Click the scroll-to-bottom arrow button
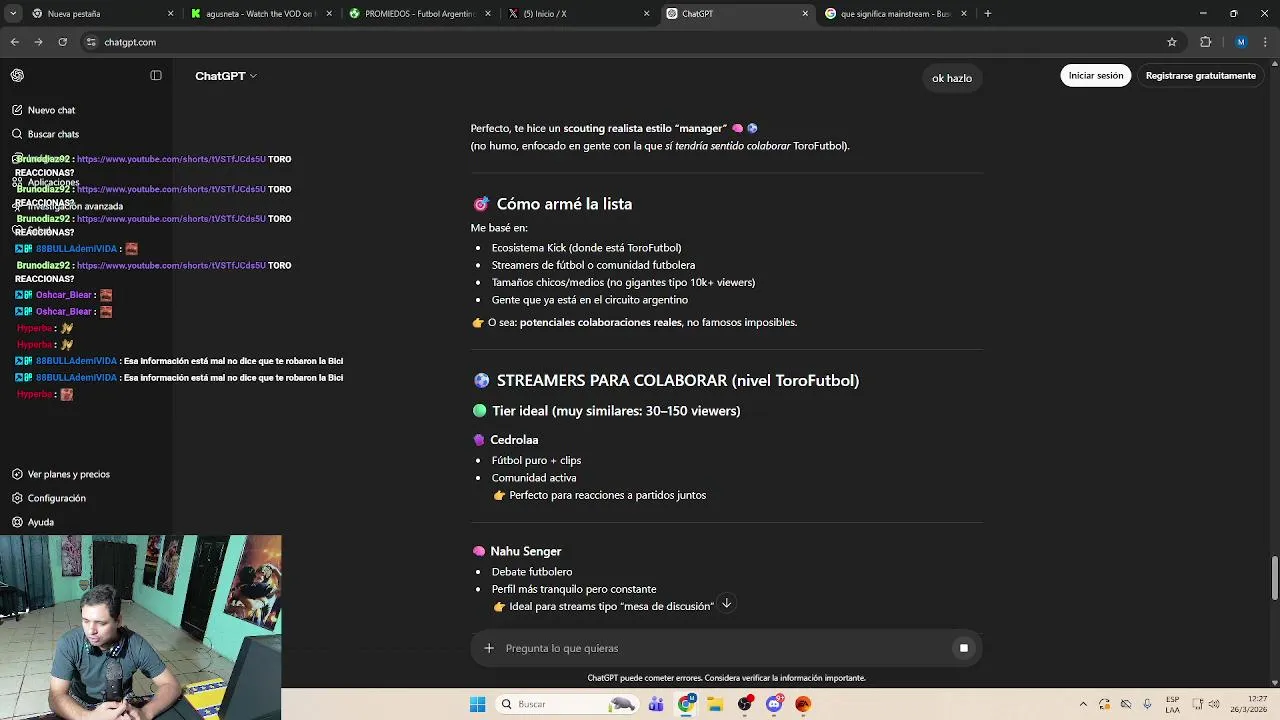 (727, 603)
